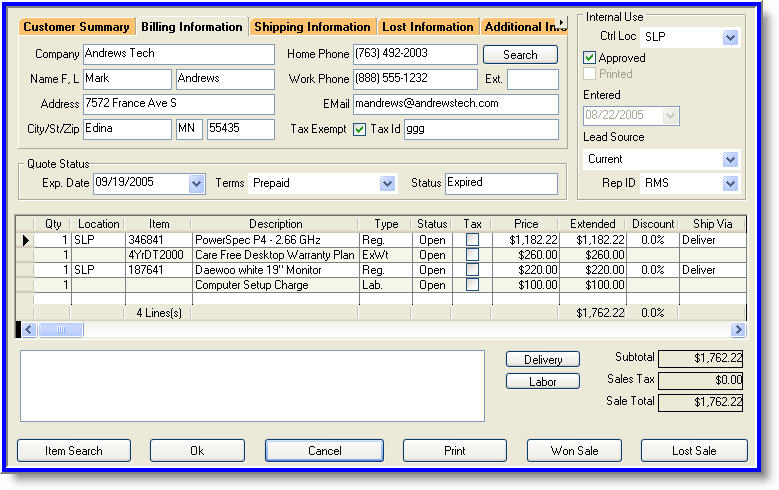Toggle the Approved checkbox

click(x=590, y=58)
